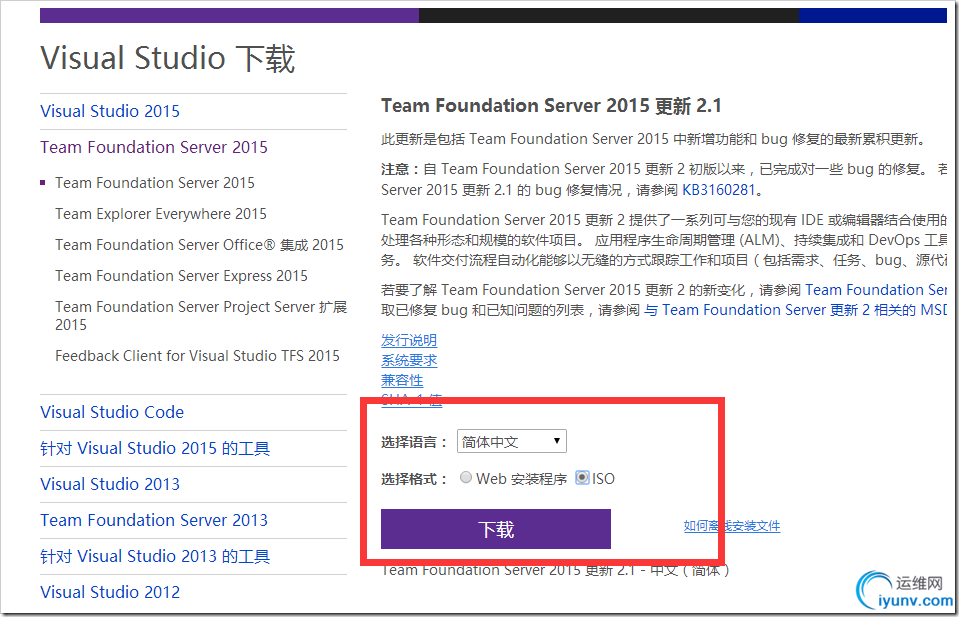Open the KB3160281 article link
The height and width of the screenshot is (617, 959).
click(719, 190)
